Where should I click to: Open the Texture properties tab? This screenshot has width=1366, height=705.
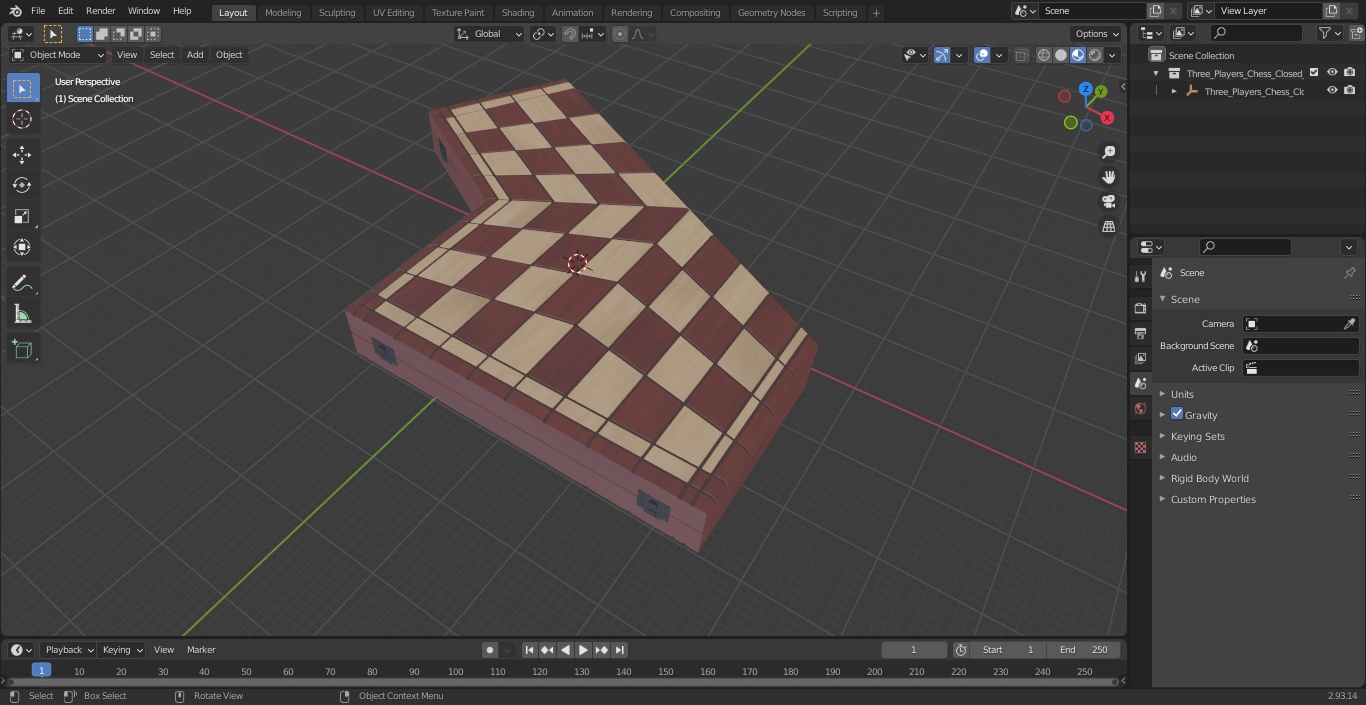(x=1140, y=447)
